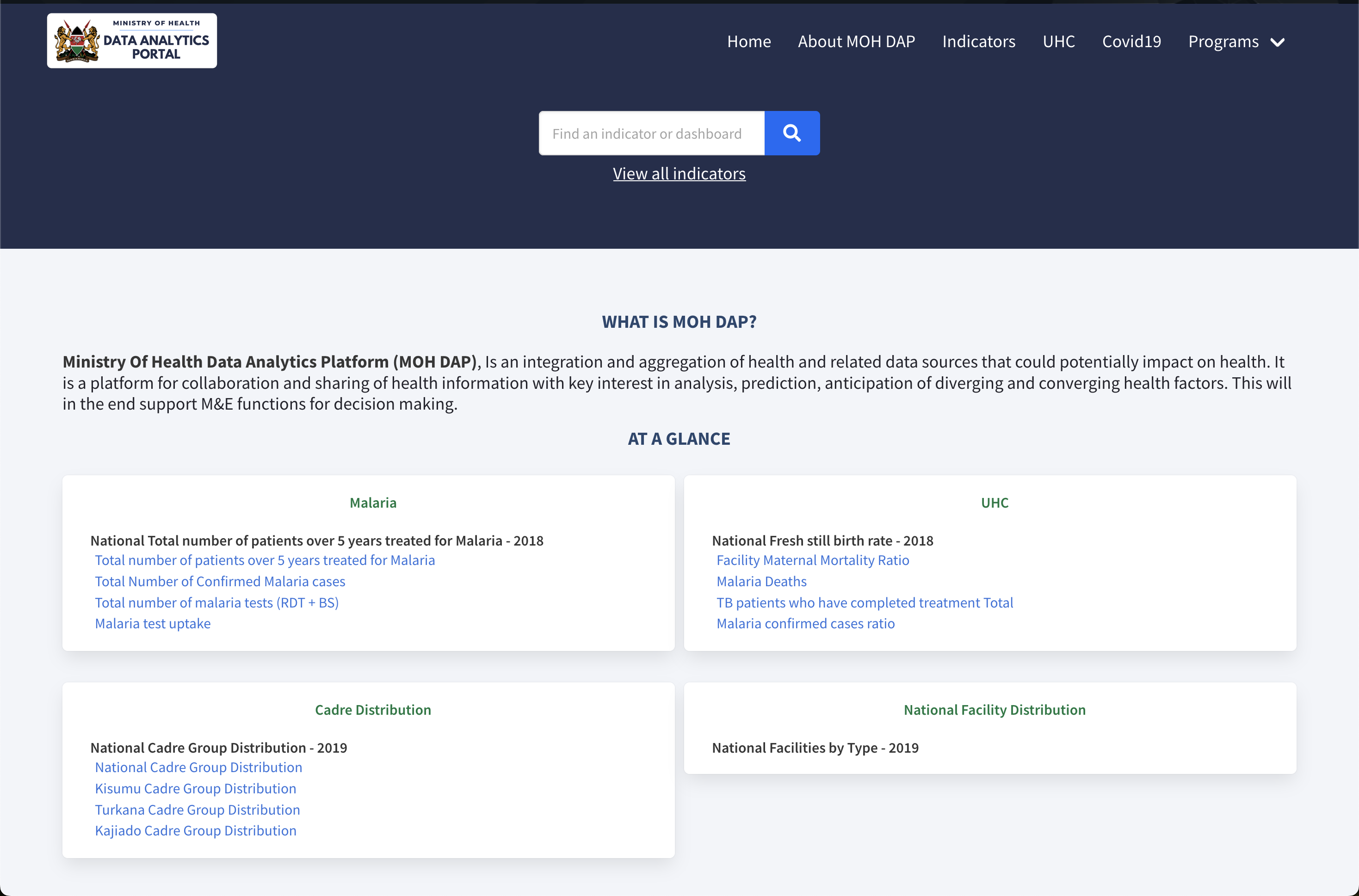1359x896 pixels.
Task: Click the 'National Facility Distribution' heading
Action: (x=995, y=710)
